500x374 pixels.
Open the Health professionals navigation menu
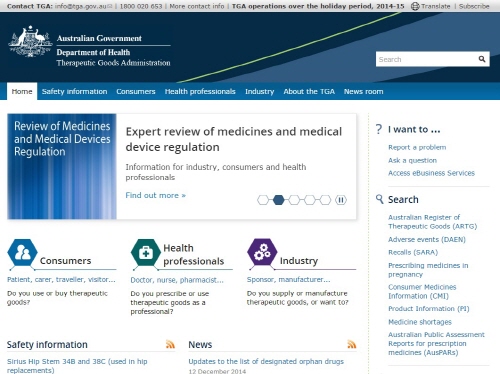200,91
